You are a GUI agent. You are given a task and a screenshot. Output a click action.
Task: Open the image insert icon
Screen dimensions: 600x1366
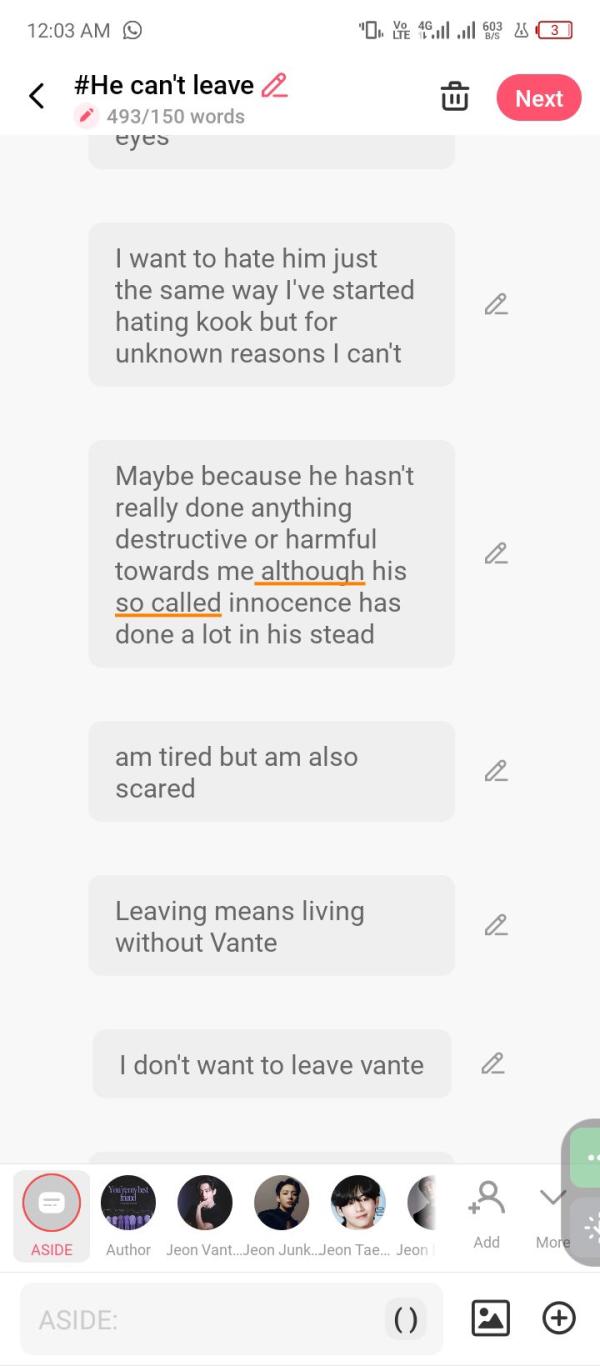(x=490, y=1319)
